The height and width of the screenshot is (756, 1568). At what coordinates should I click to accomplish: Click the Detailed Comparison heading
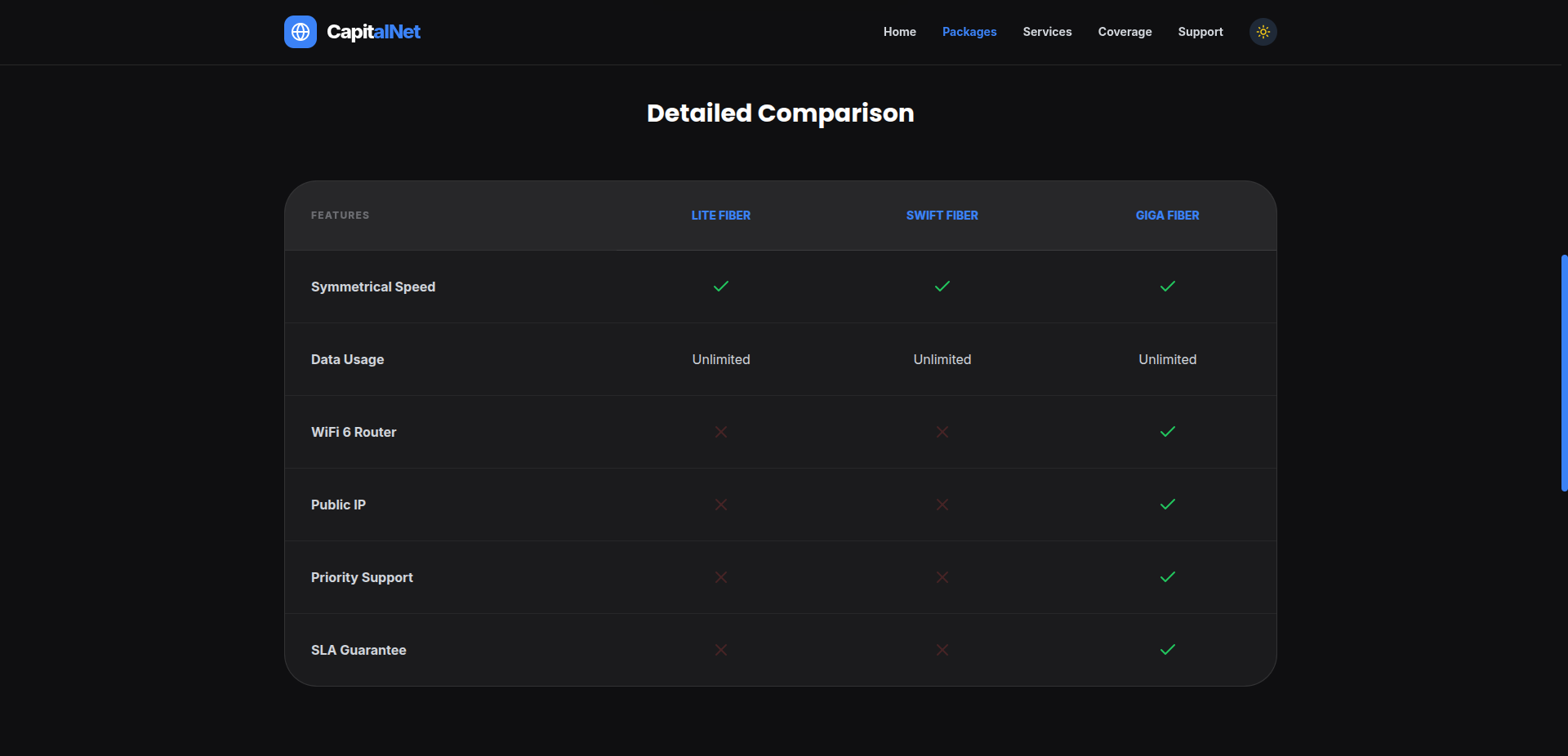[x=781, y=113]
